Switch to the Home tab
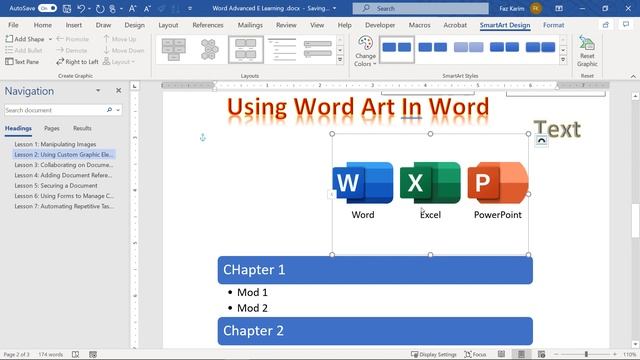This screenshot has height=360, width=640. pyautogui.click(x=42, y=25)
